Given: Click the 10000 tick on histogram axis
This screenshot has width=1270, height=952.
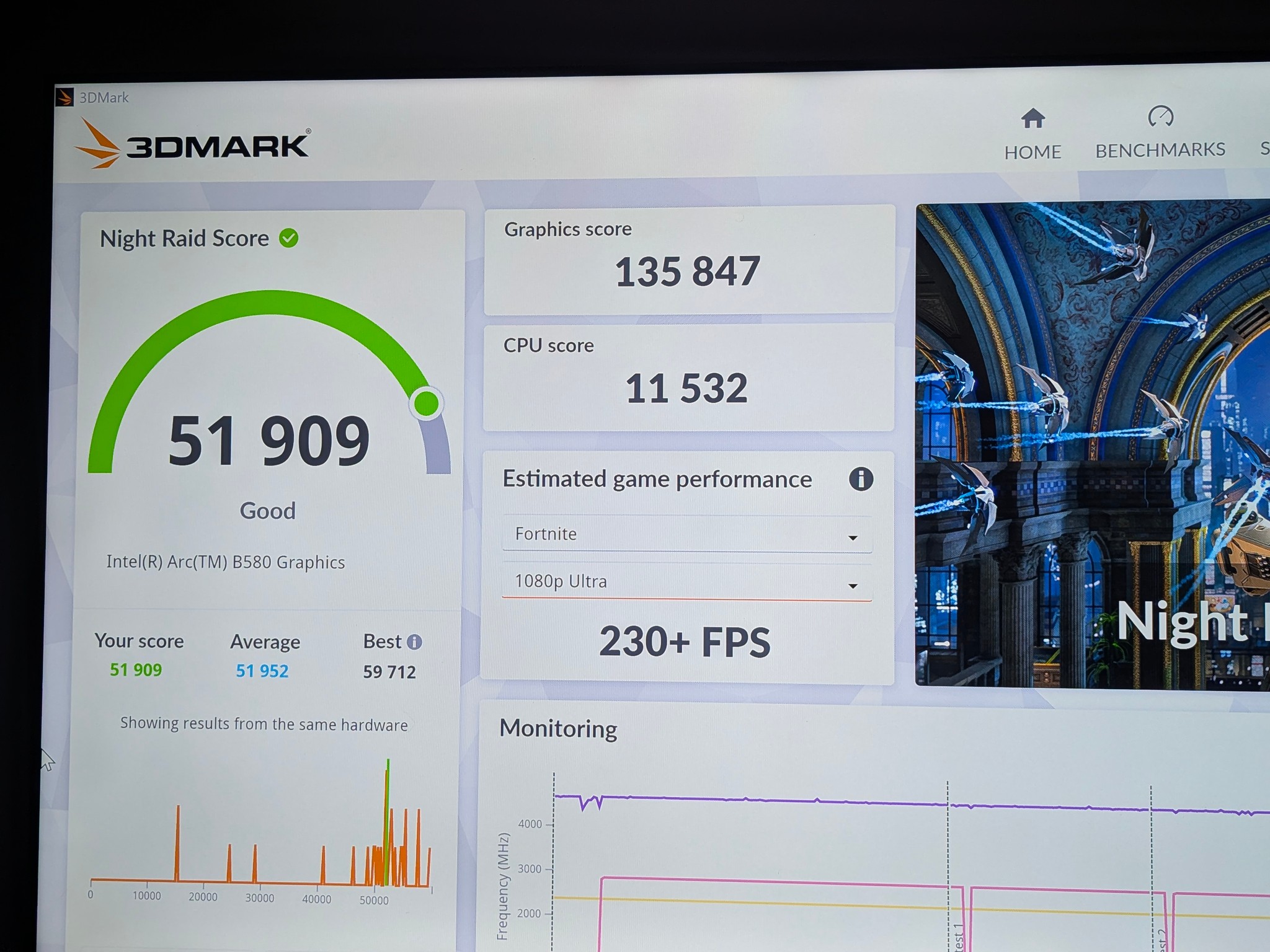Looking at the screenshot, I should 146,896.
